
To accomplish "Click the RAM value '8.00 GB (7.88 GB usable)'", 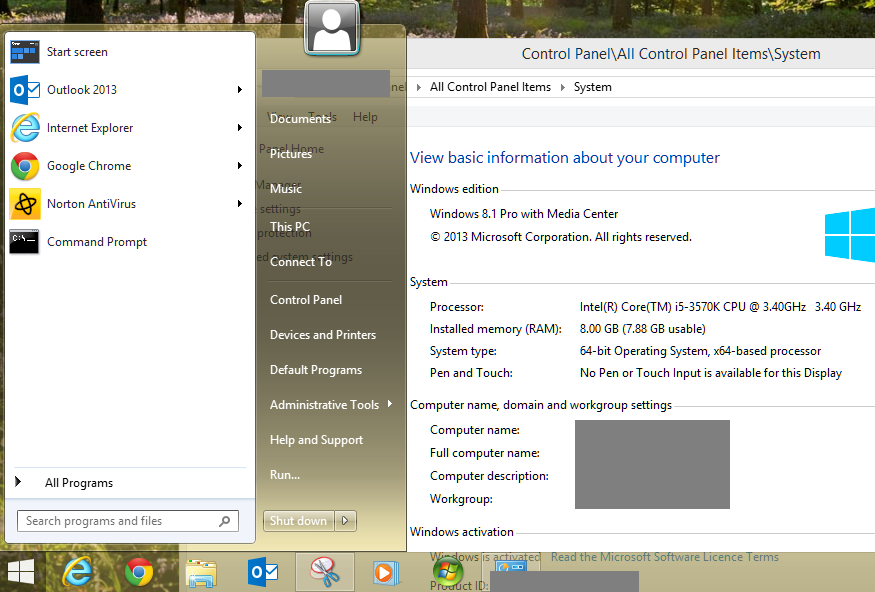I will [x=643, y=329].
